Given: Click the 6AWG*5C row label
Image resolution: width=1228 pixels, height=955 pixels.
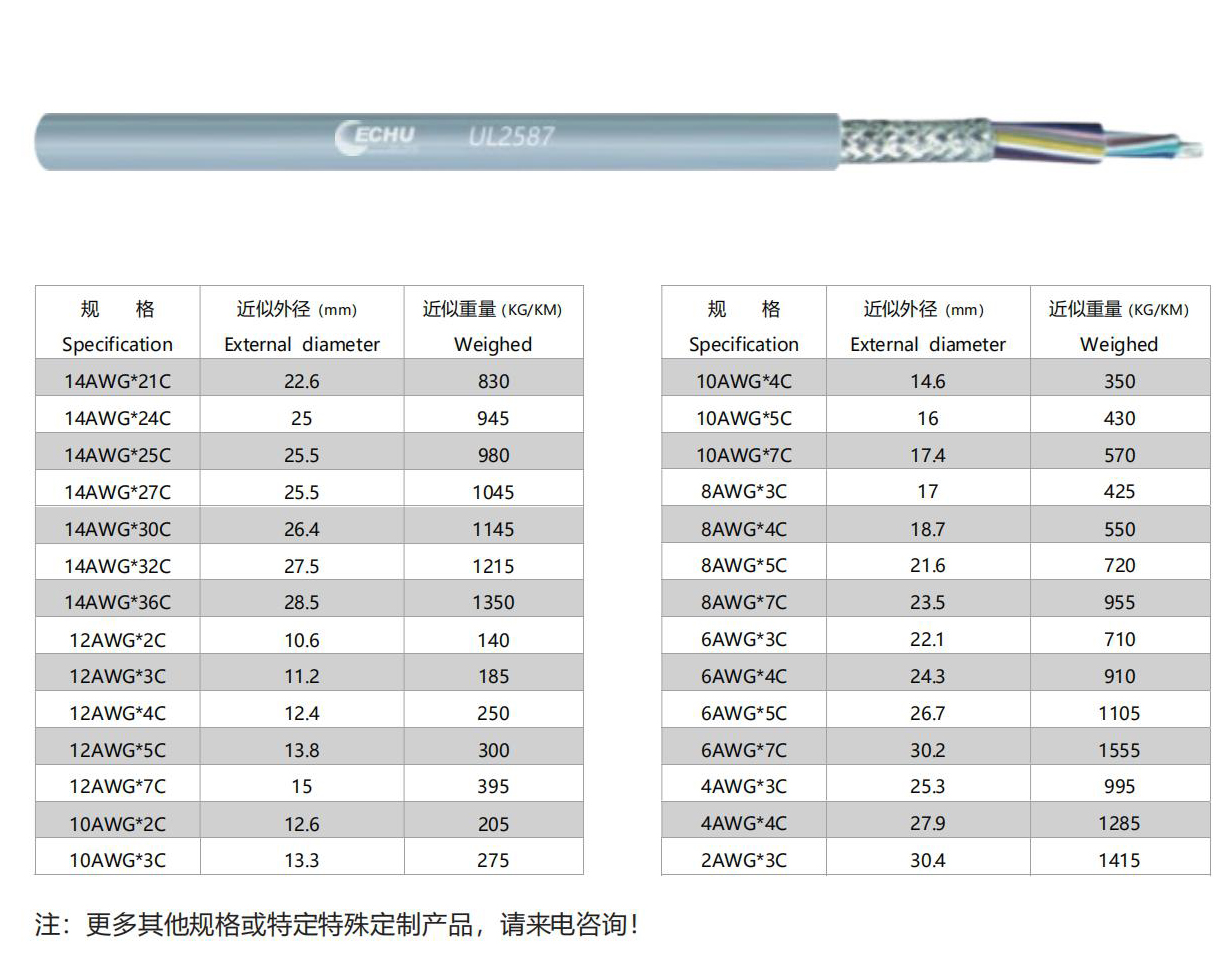Looking at the screenshot, I should [744, 713].
